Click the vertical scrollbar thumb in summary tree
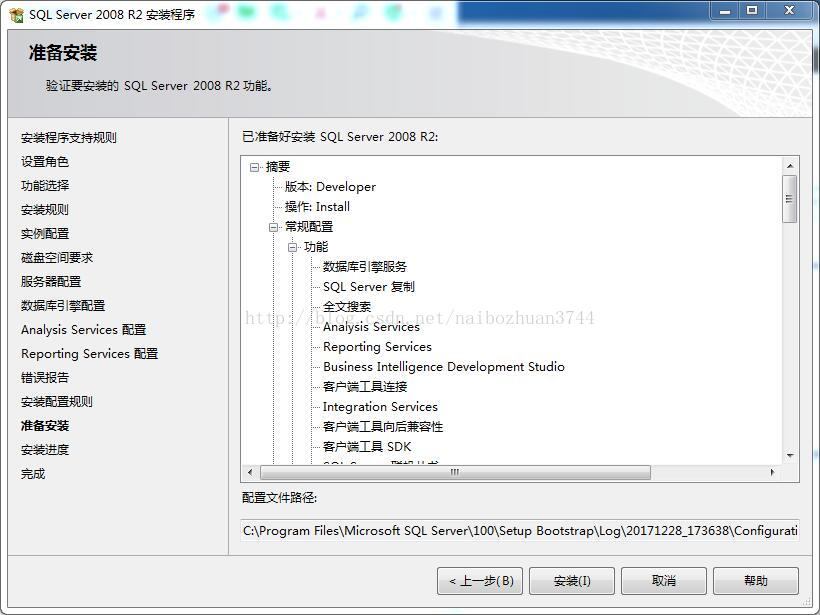 pyautogui.click(x=790, y=199)
